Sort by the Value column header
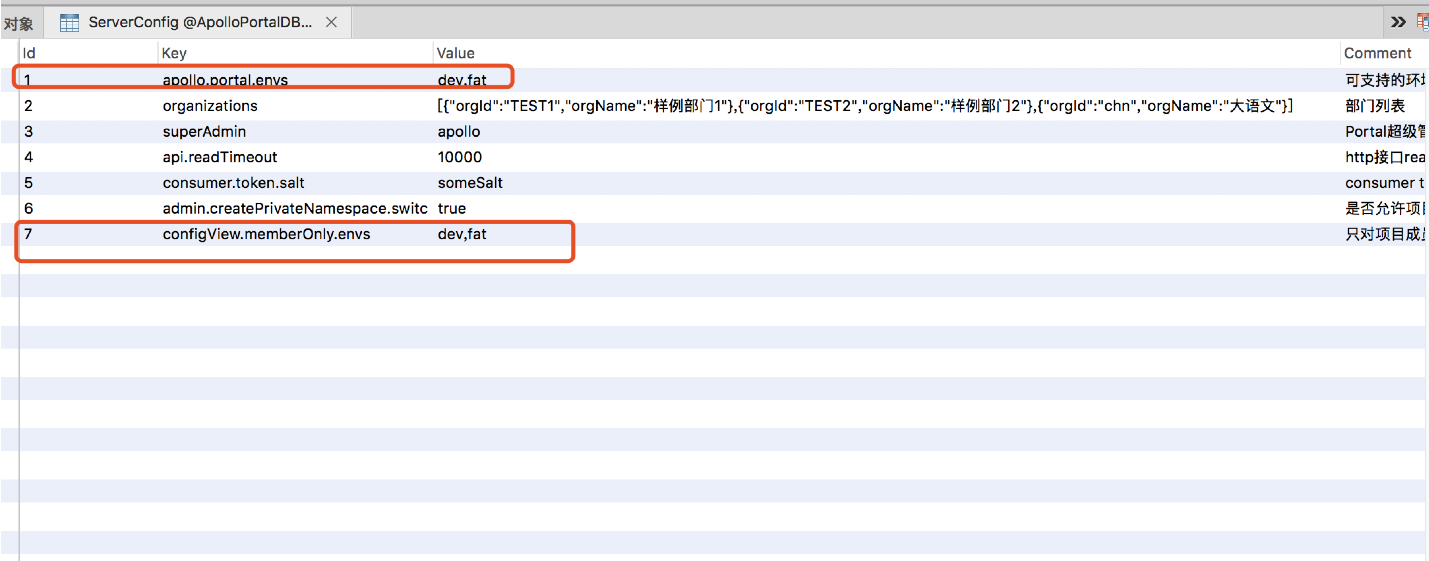 [886, 53]
